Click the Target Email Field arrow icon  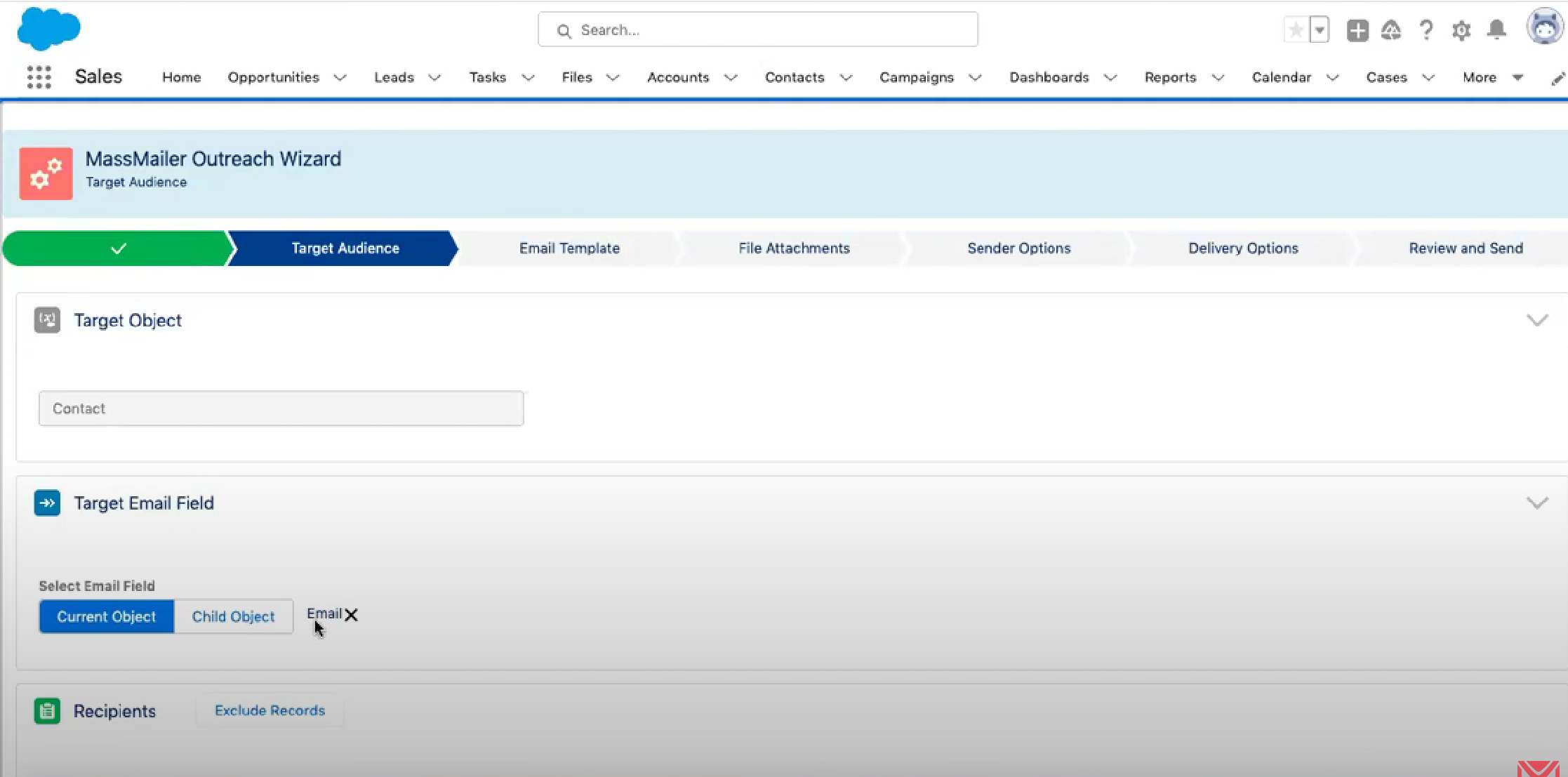click(x=47, y=503)
